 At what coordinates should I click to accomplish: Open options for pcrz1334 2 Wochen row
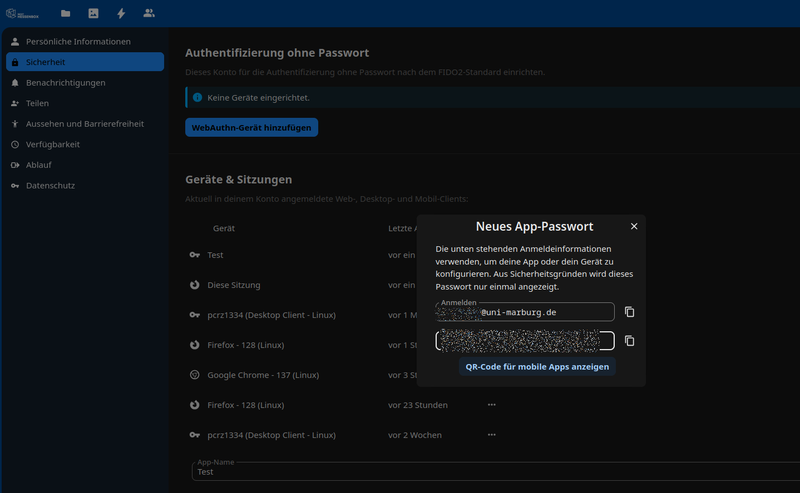[x=491, y=435]
